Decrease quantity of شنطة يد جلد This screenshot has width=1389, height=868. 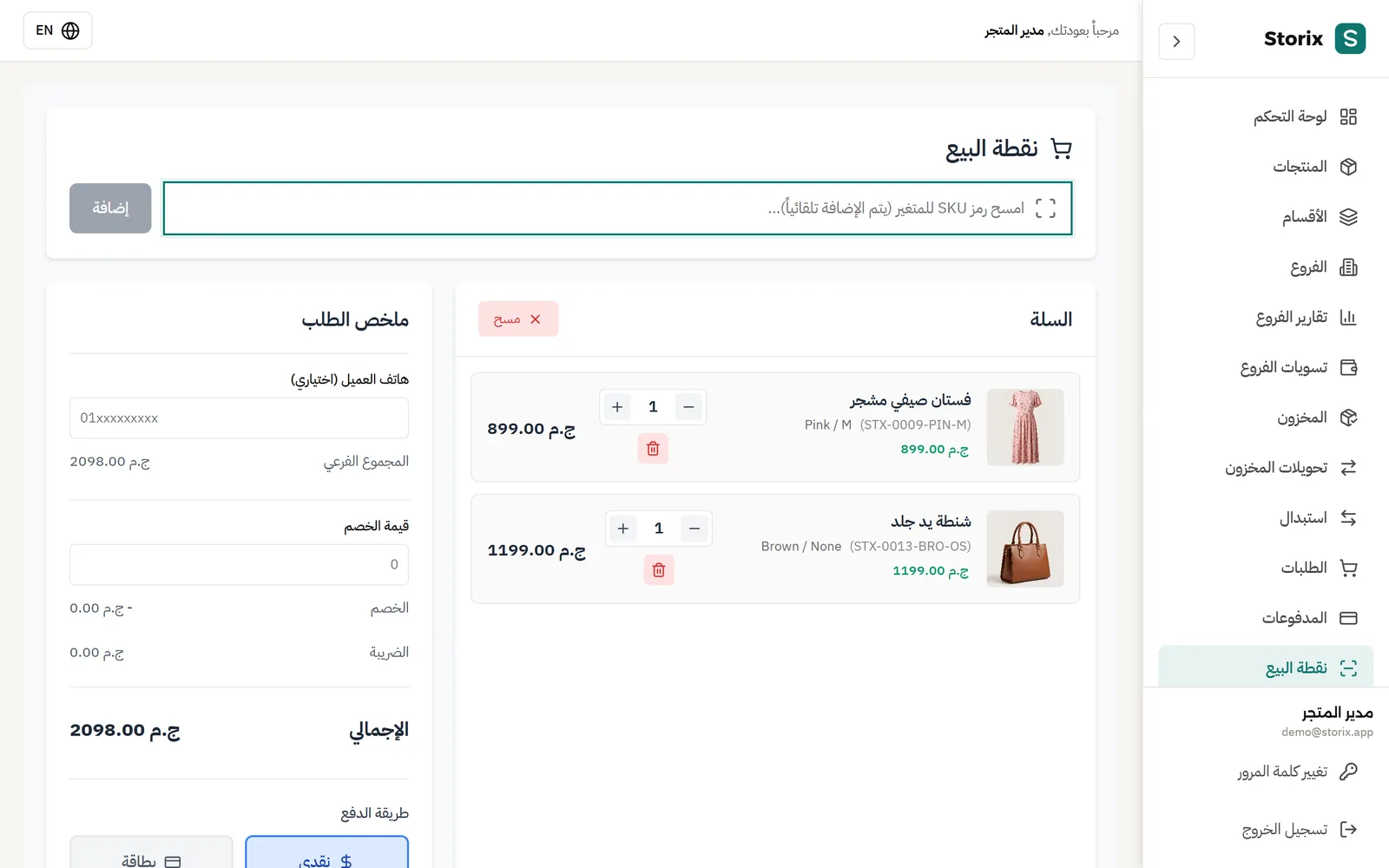[x=694, y=529]
